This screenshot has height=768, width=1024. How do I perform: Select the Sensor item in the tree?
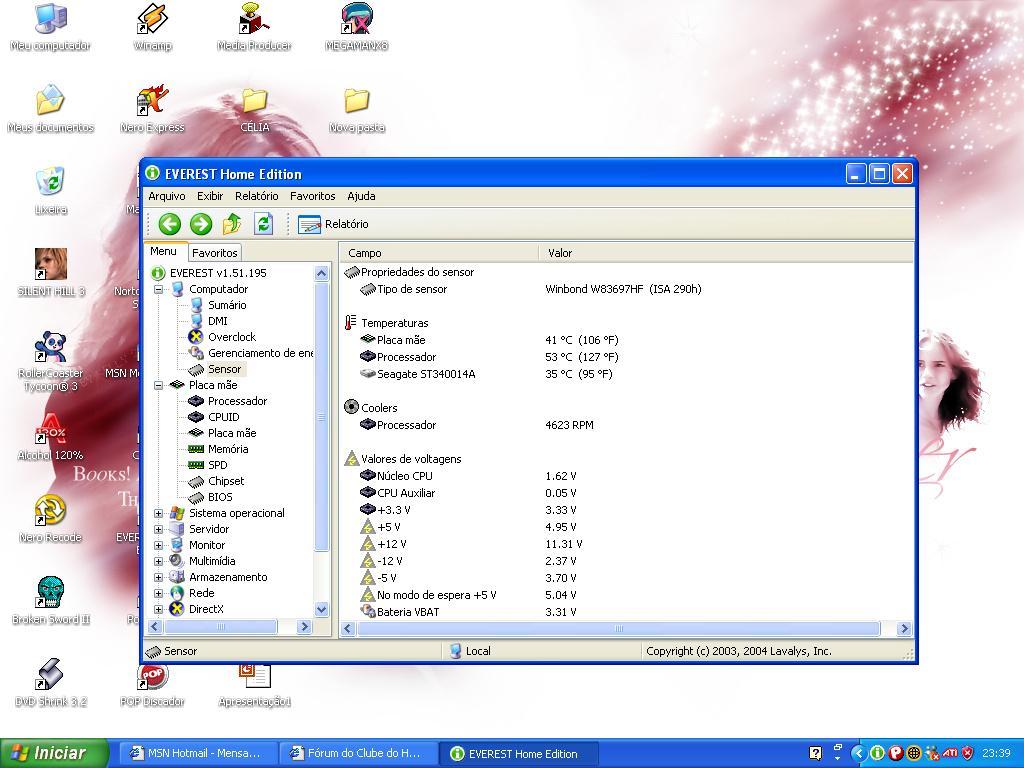(x=224, y=369)
